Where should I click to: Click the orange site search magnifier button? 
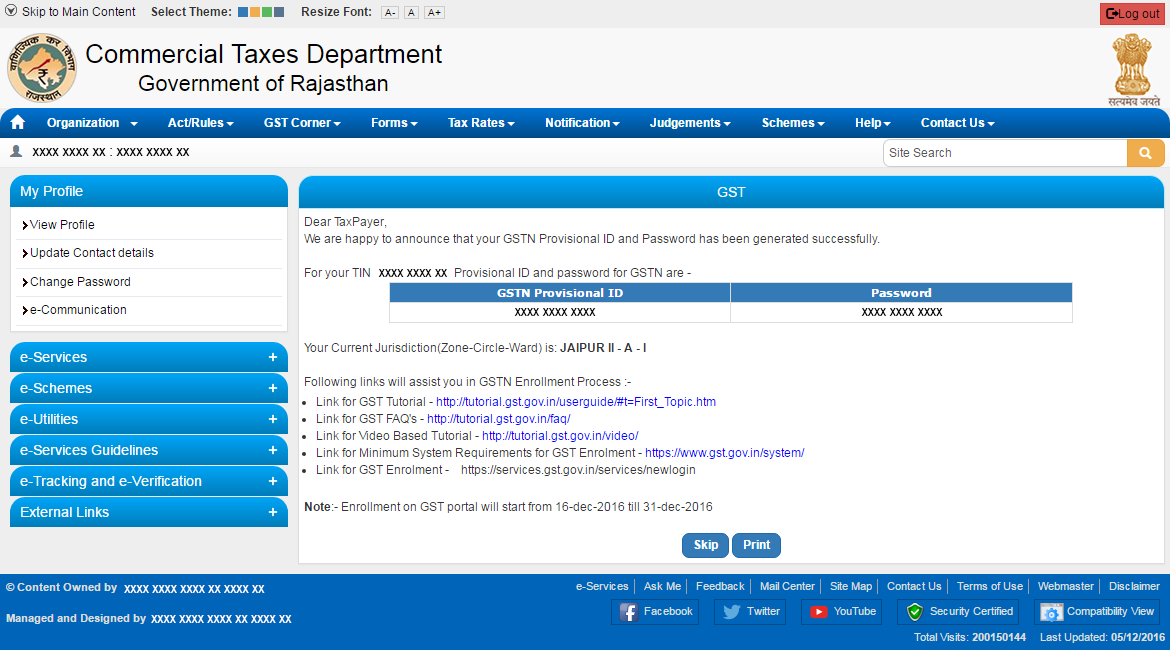tap(1145, 153)
